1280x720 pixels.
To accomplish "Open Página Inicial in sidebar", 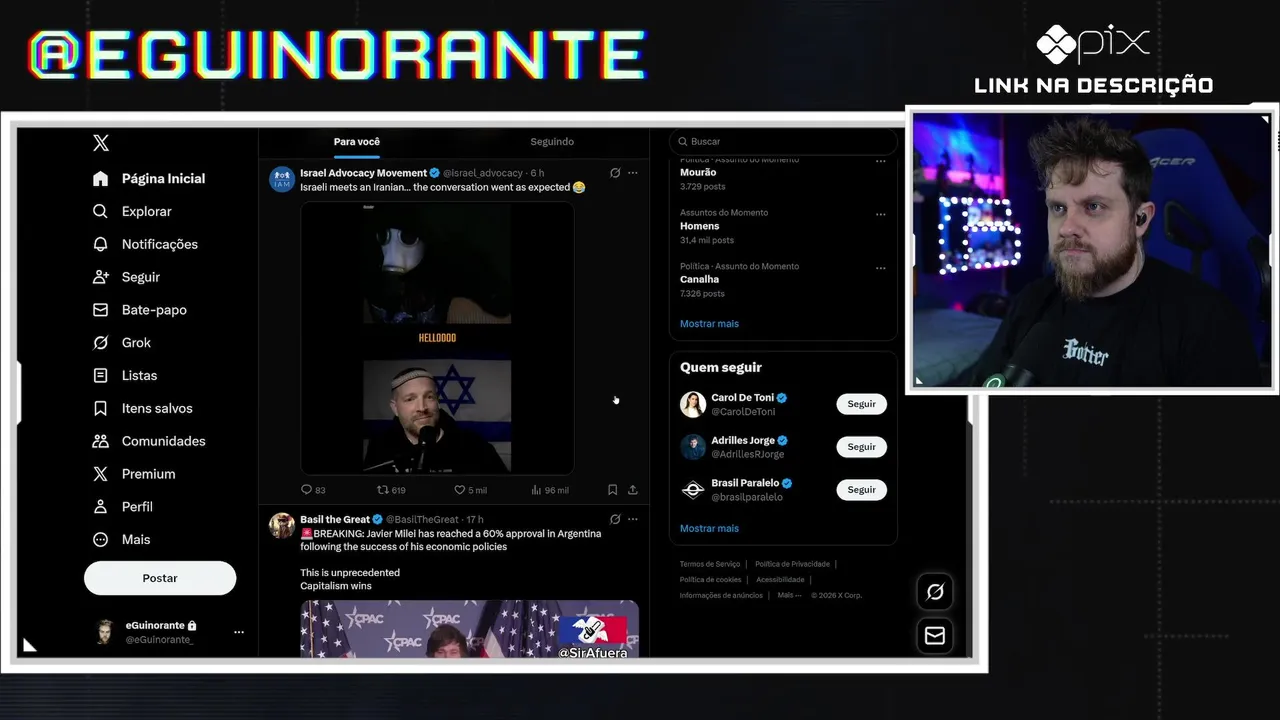I will 149,178.
